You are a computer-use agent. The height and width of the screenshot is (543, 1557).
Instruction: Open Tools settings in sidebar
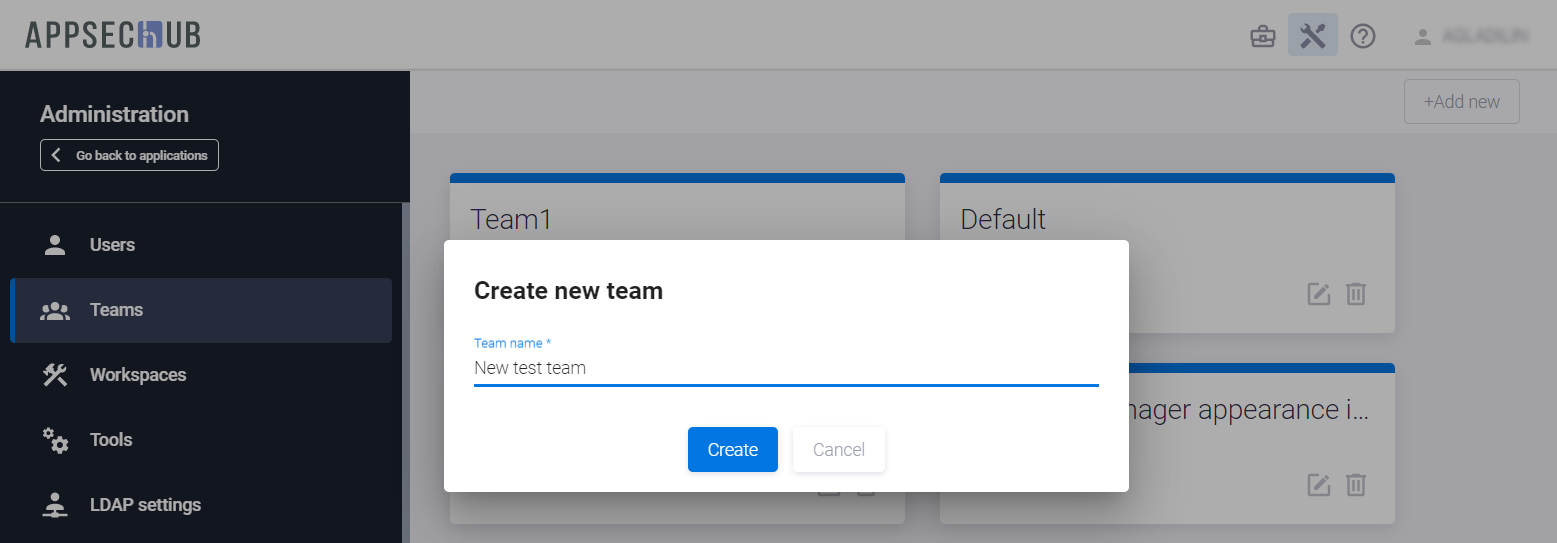(x=111, y=440)
